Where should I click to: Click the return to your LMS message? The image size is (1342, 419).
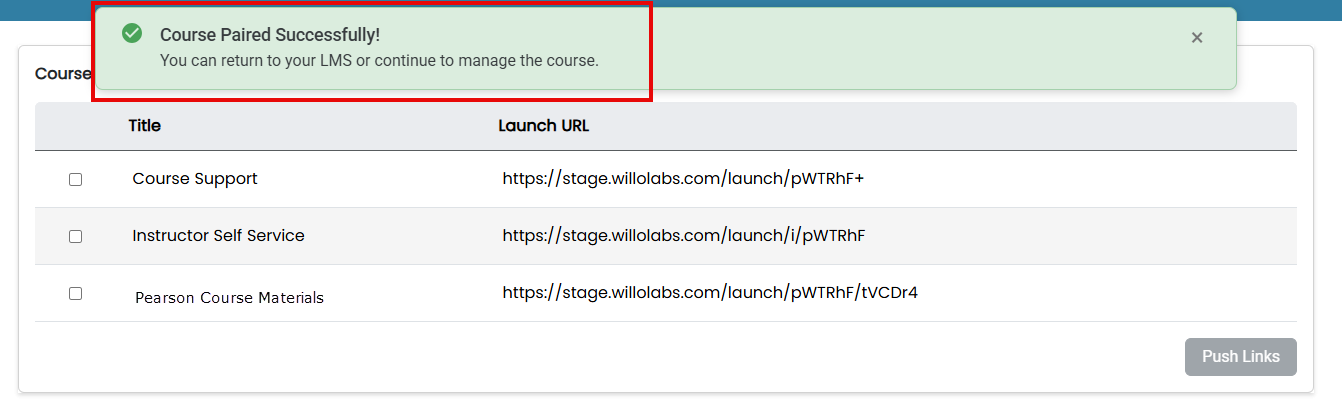379,61
